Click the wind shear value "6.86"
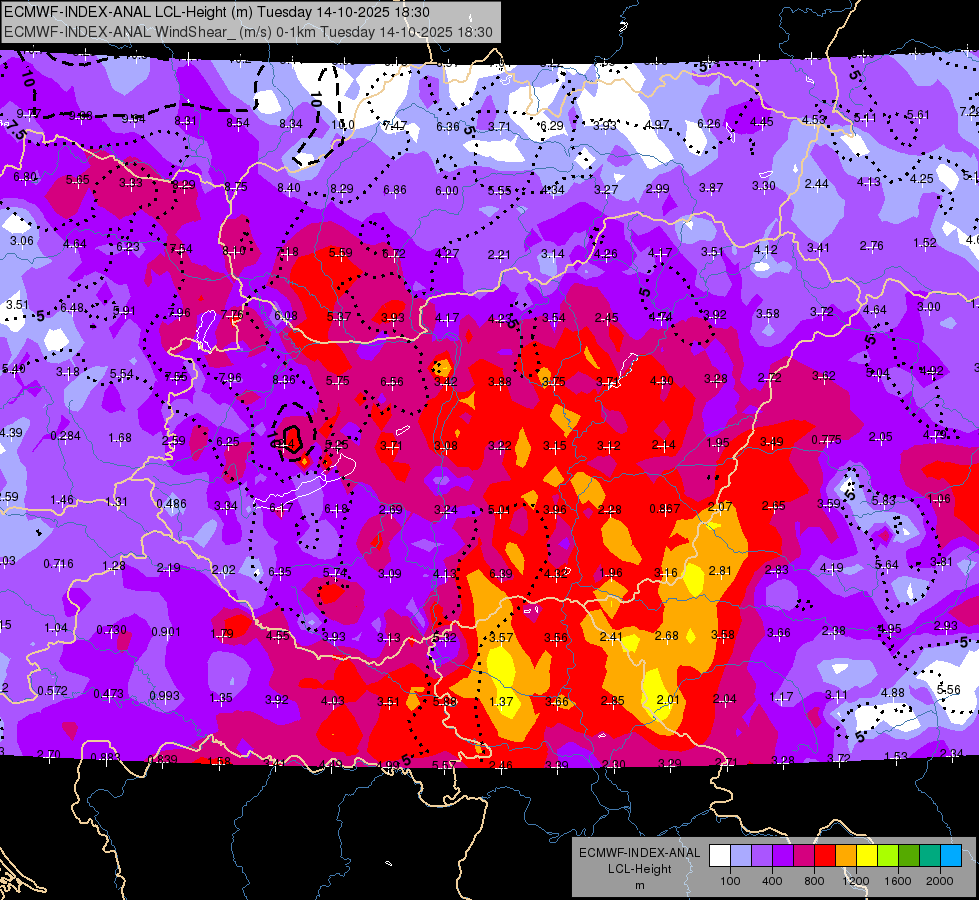 point(395,189)
